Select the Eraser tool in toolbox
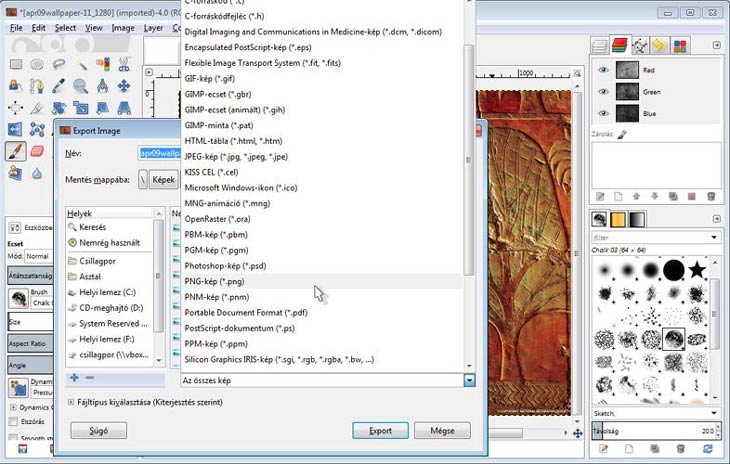 click(38, 151)
